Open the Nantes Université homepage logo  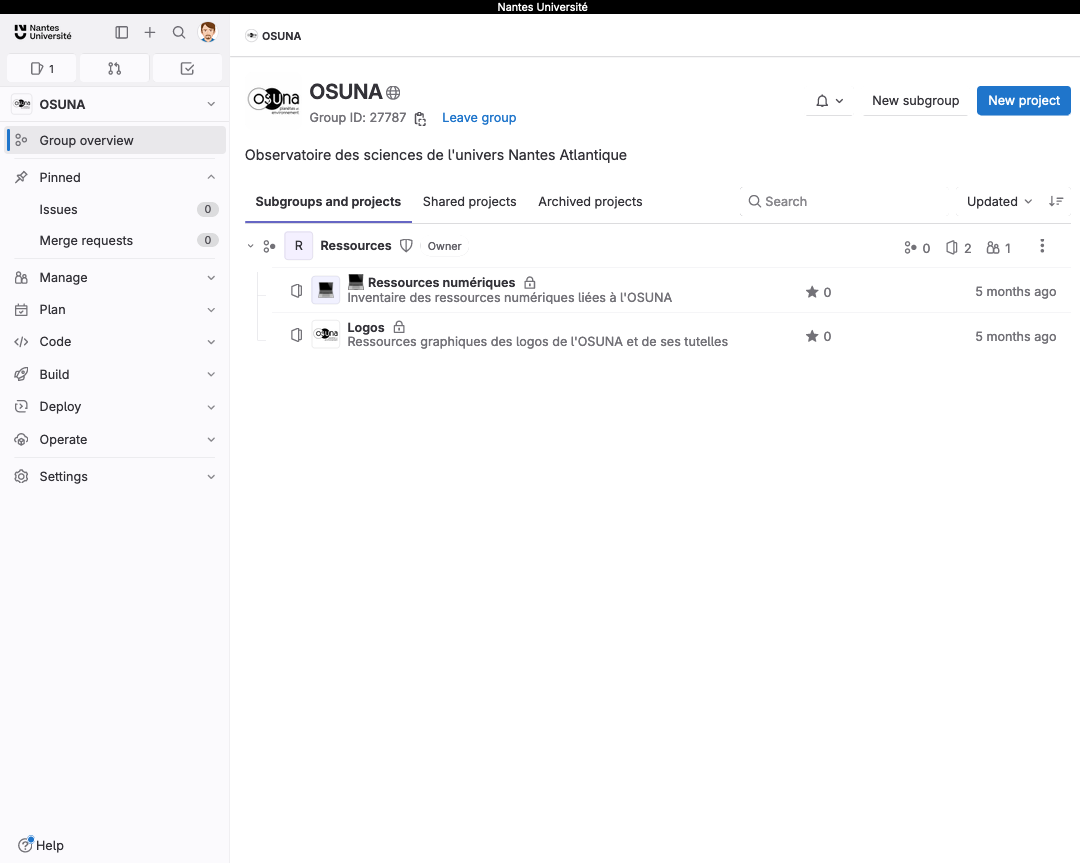pos(43,32)
